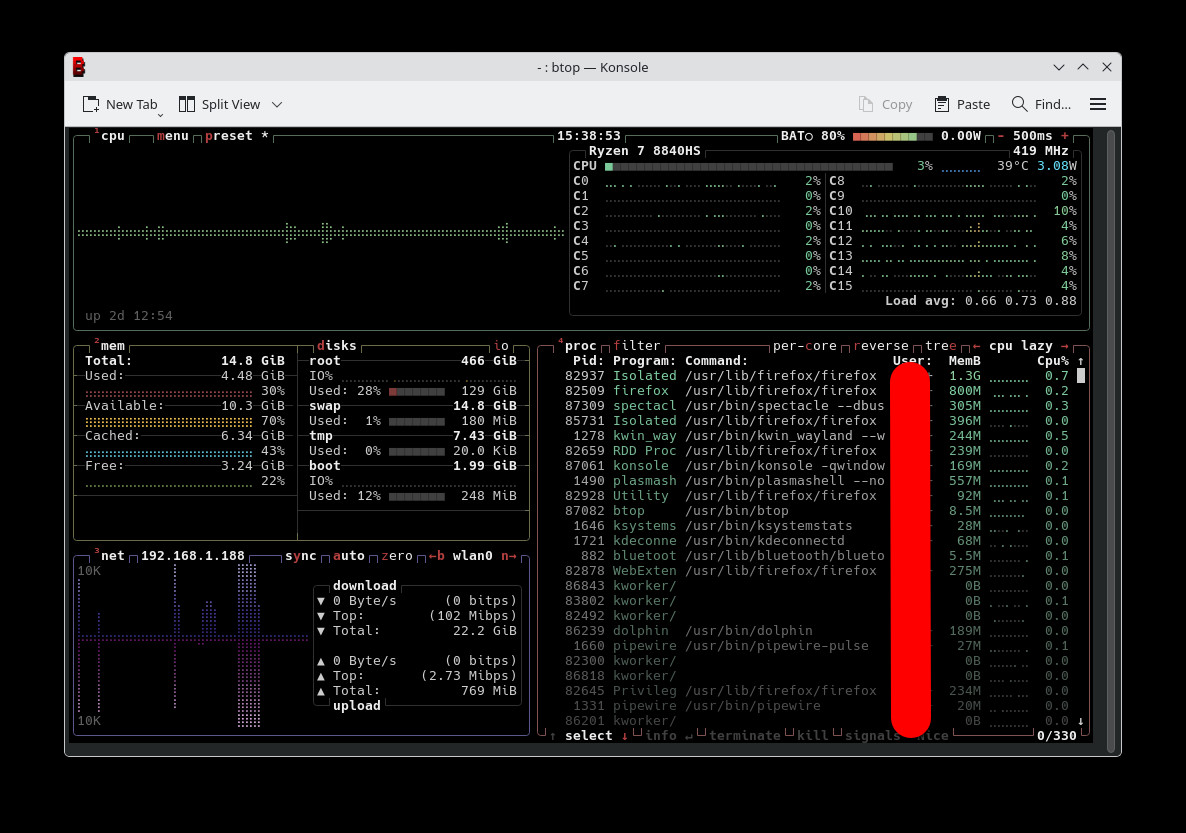Click the proc box label

(580, 346)
